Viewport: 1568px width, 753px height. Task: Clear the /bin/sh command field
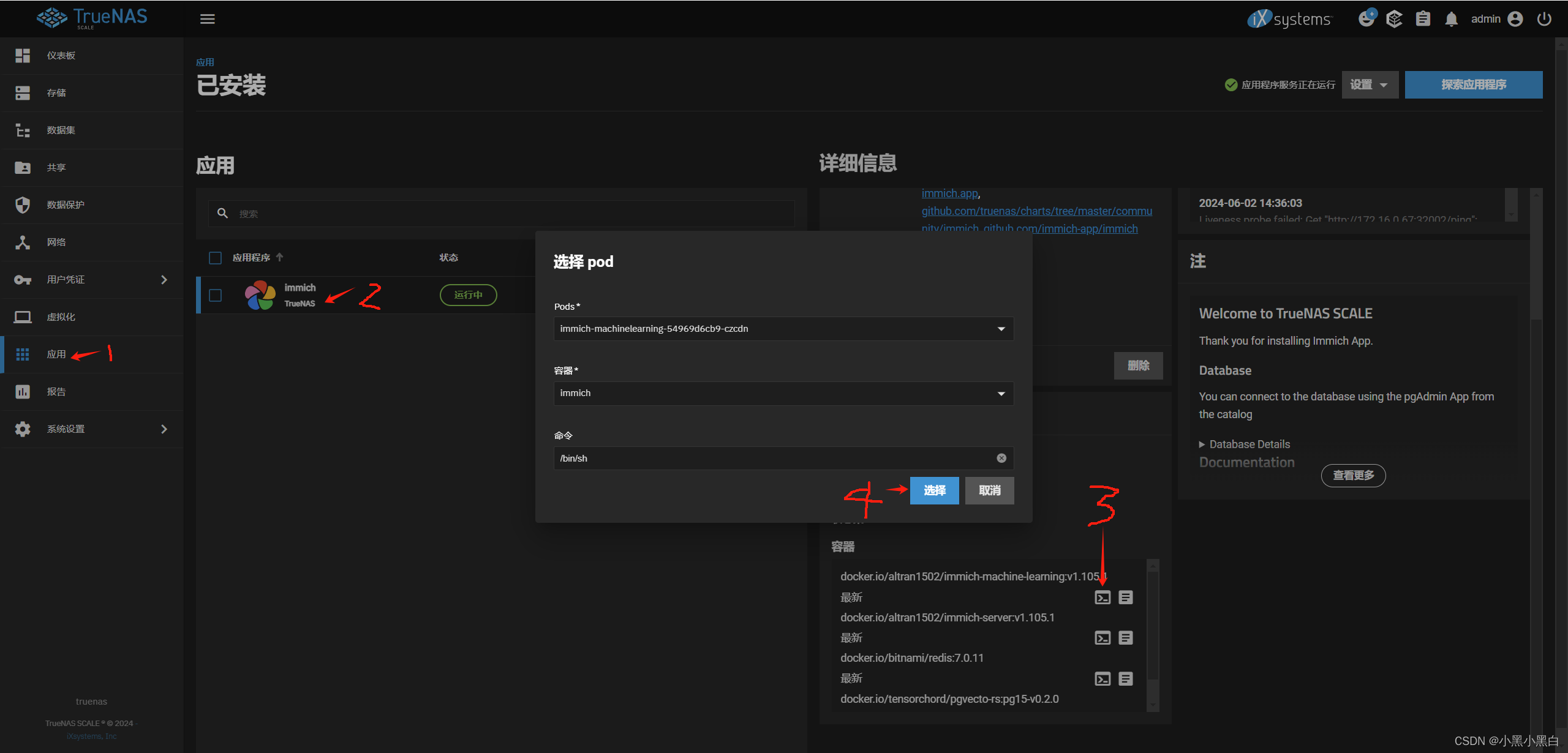coord(1001,458)
